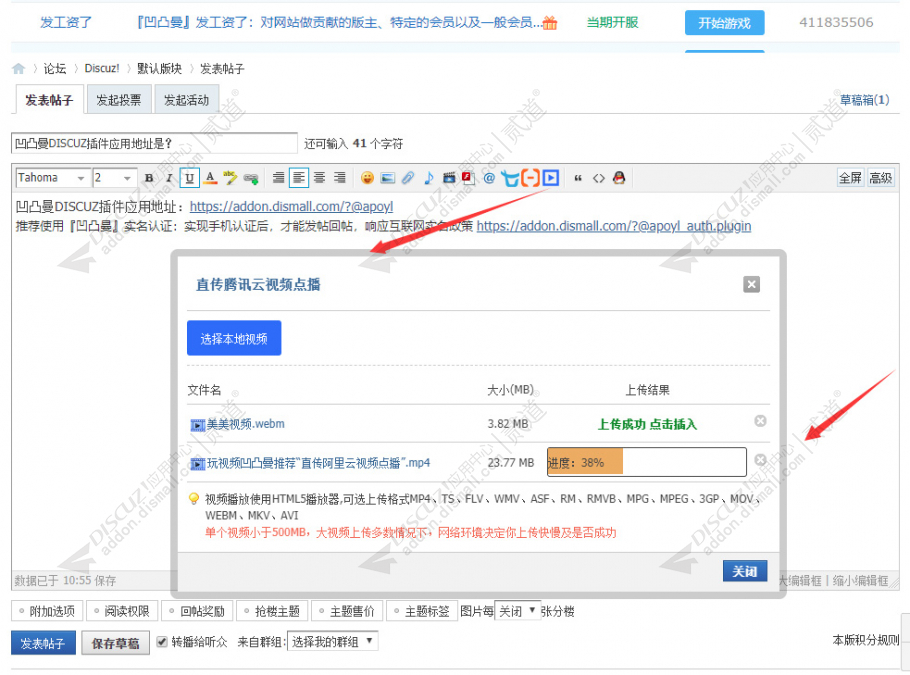
Task: Open the Tahoma font family dropdown
Action: [x=52, y=178]
